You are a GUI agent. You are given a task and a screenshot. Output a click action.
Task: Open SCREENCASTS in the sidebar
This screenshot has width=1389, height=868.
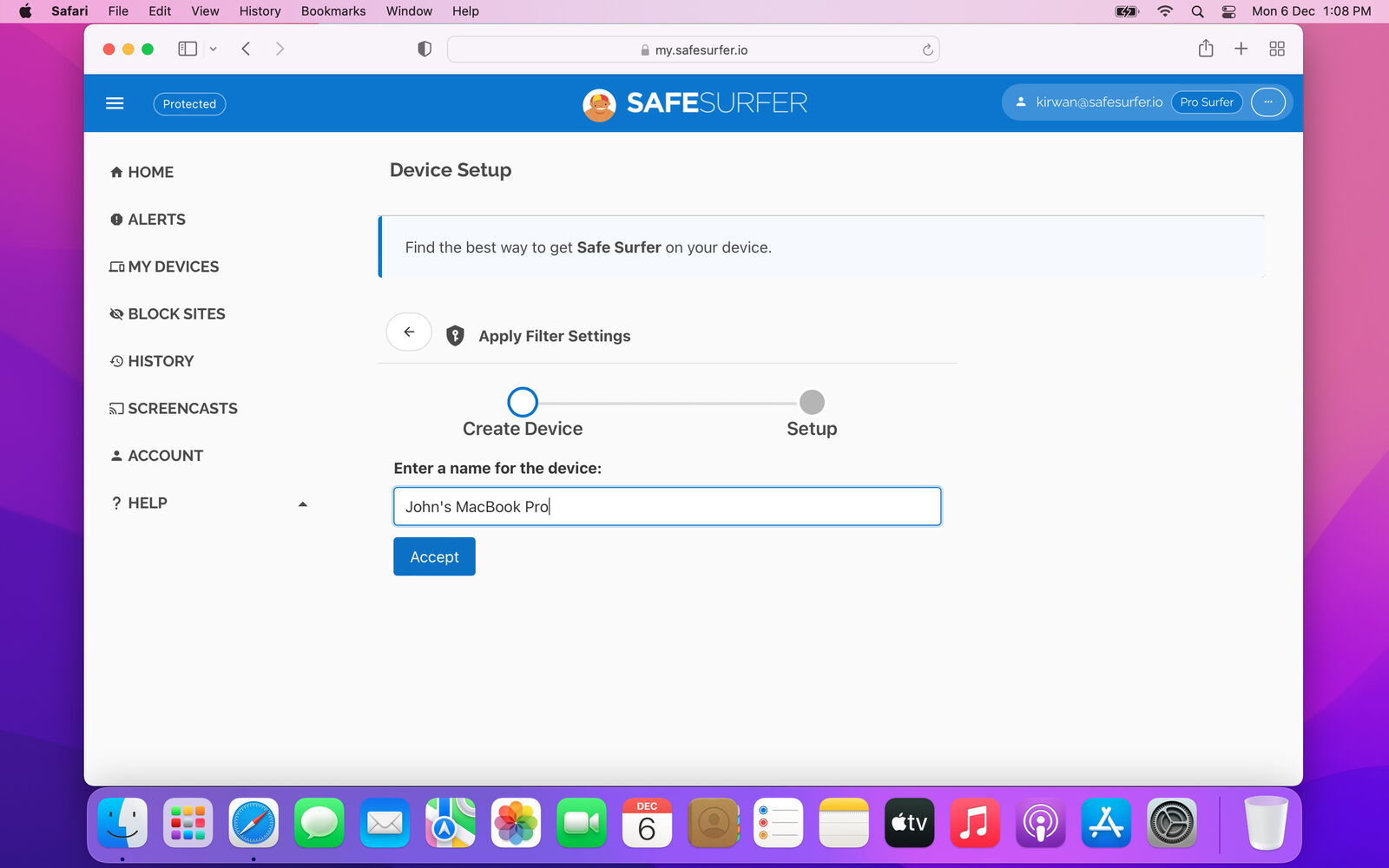point(174,408)
